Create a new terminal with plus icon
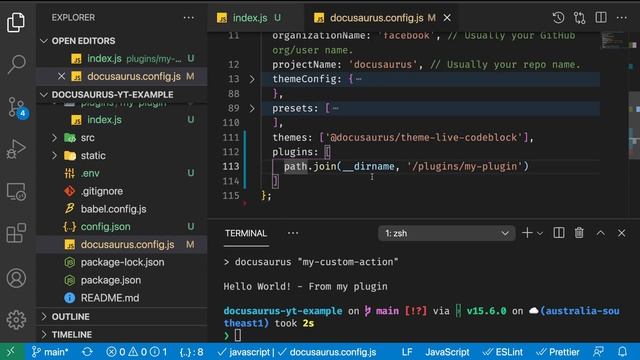 (x=527, y=233)
